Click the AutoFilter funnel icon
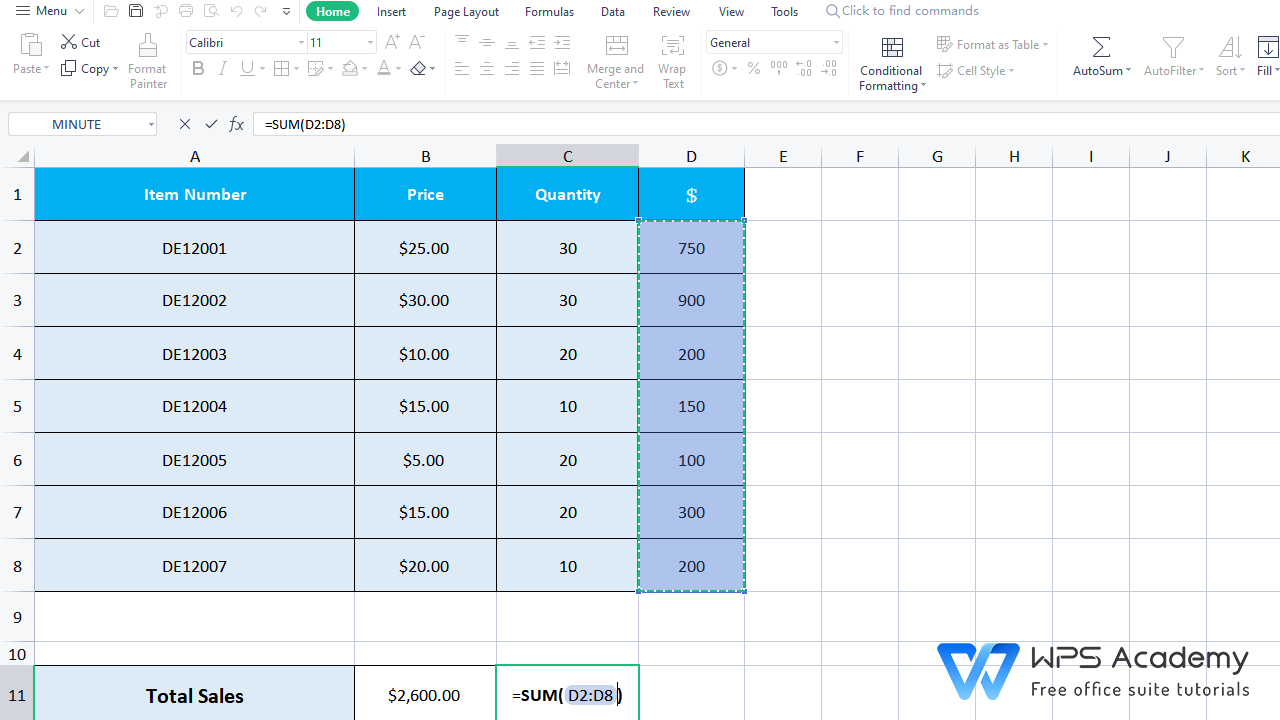1280x720 pixels. 1173,47
